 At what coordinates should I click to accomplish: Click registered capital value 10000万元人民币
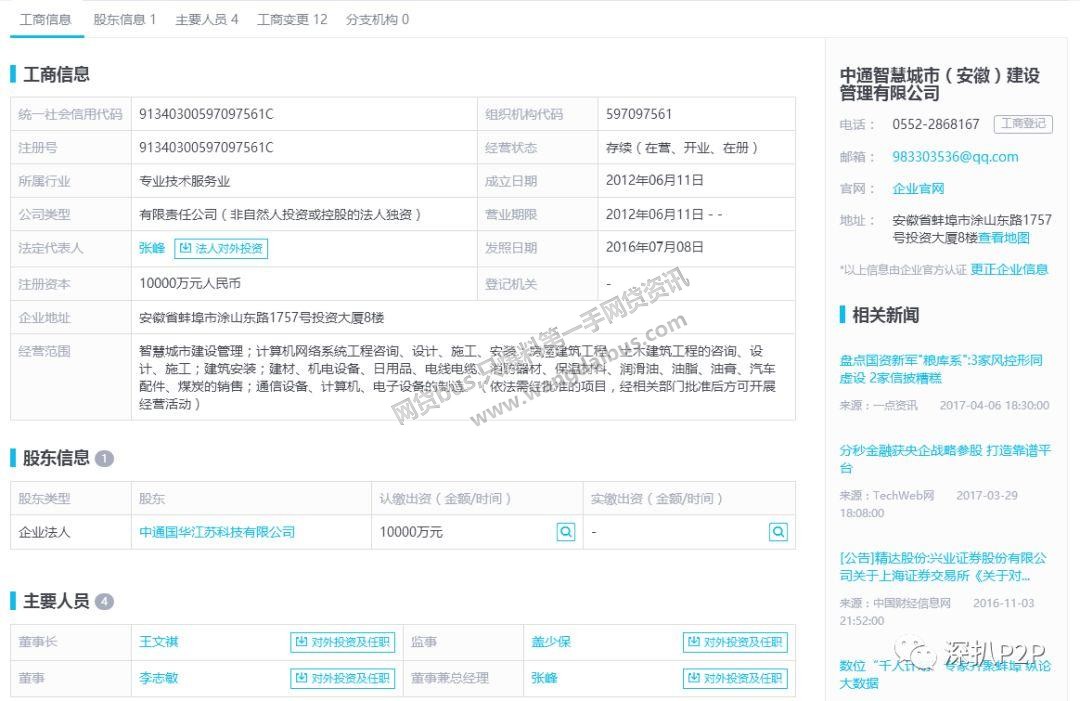pos(190,284)
